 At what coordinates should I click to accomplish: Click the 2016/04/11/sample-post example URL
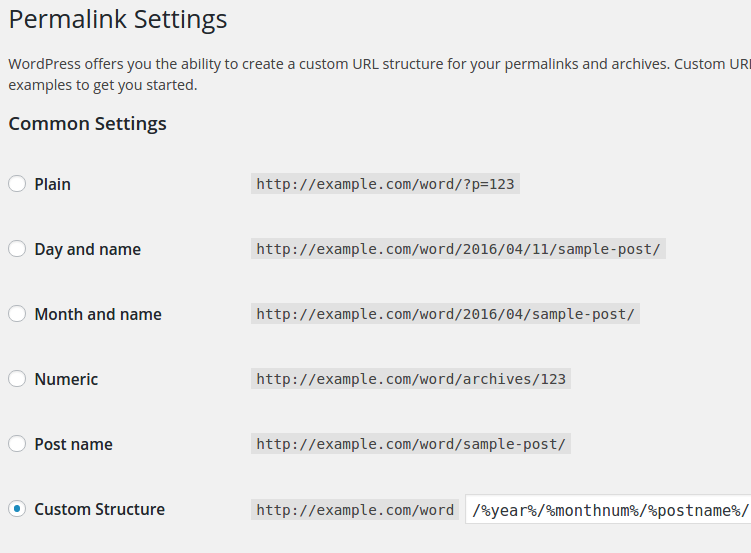pos(458,249)
